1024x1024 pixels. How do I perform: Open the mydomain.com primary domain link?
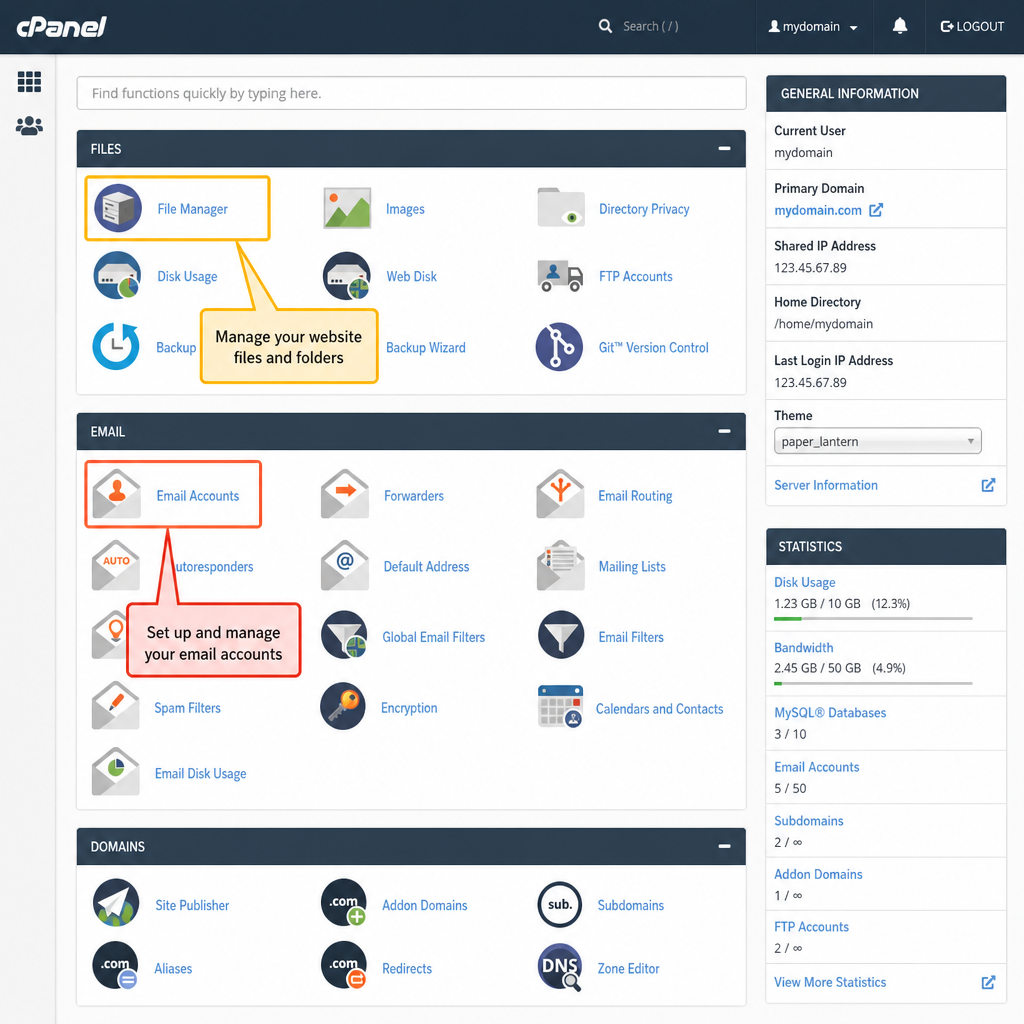tap(818, 210)
